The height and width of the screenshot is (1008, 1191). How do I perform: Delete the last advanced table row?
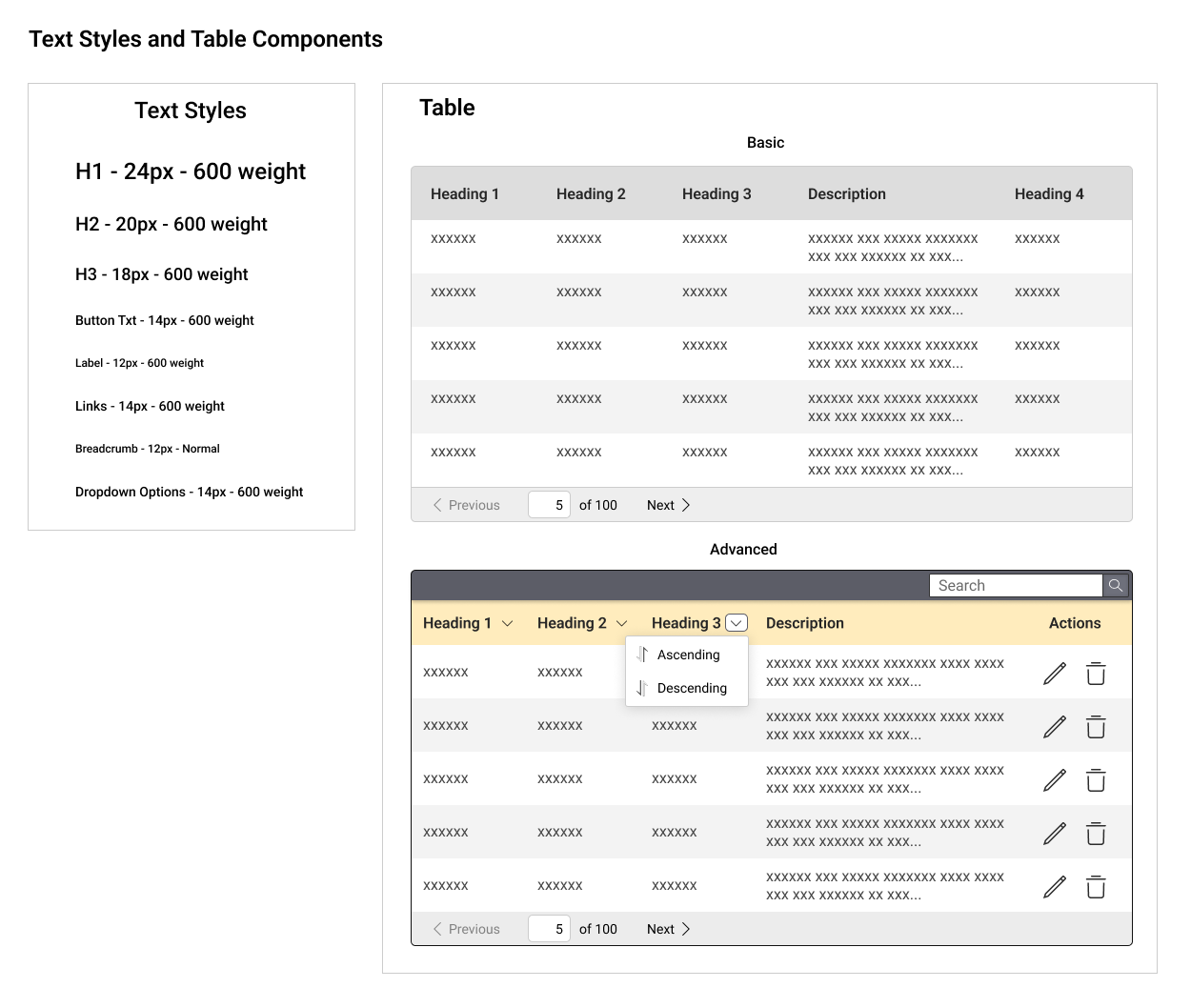click(1096, 887)
